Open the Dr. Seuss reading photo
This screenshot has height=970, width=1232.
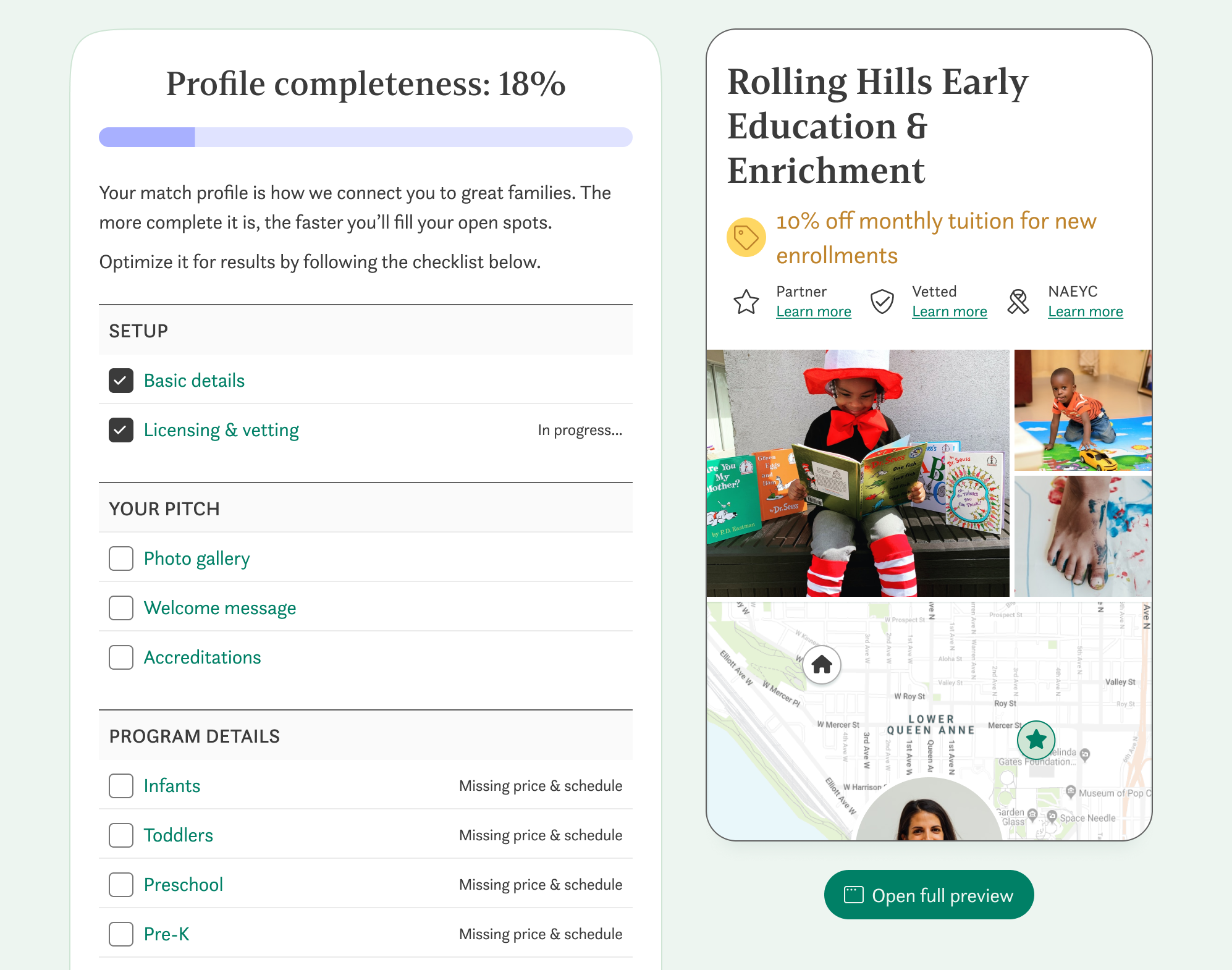pyautogui.click(x=858, y=473)
